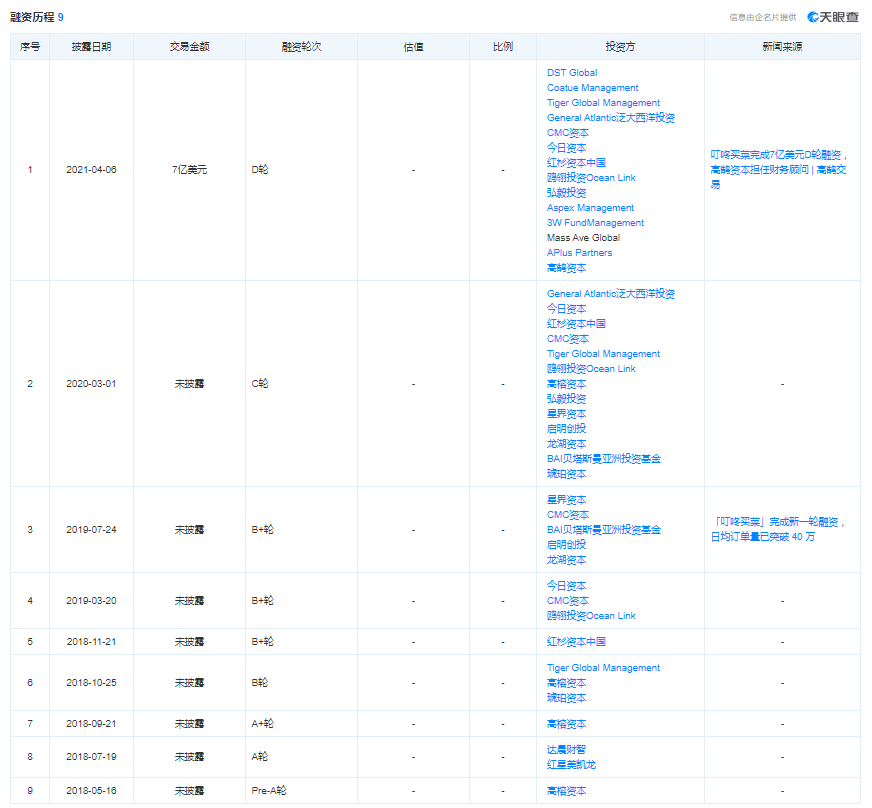The image size is (872, 808).
Task: Open the DST Global investor link
Action: click(572, 73)
